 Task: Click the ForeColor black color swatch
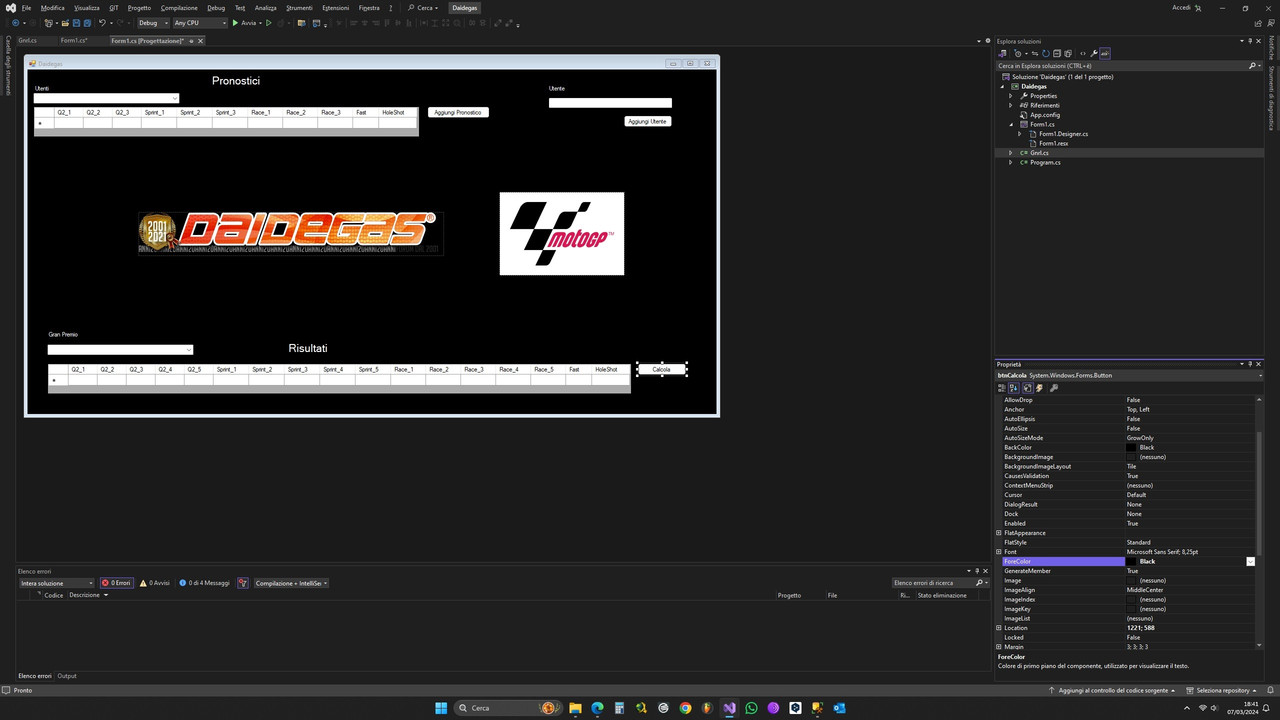tap(1132, 562)
